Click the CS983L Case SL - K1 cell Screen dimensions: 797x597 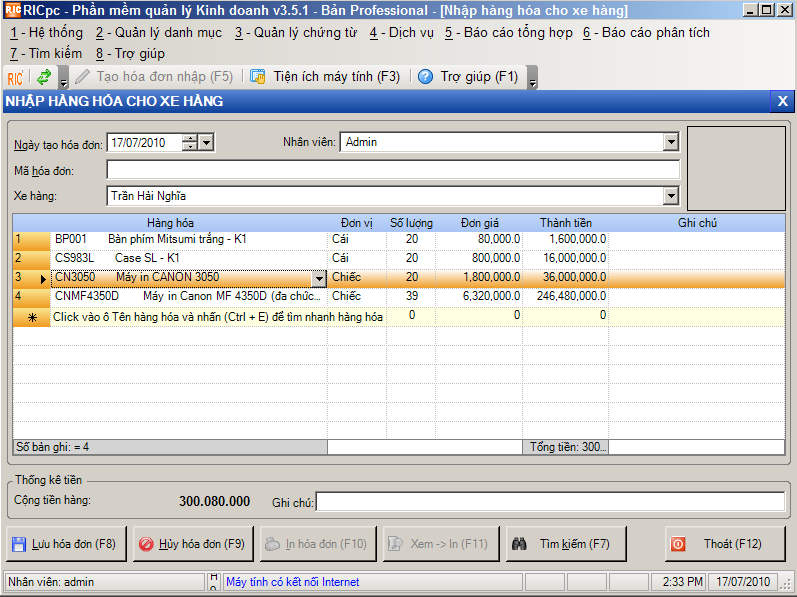189,259
